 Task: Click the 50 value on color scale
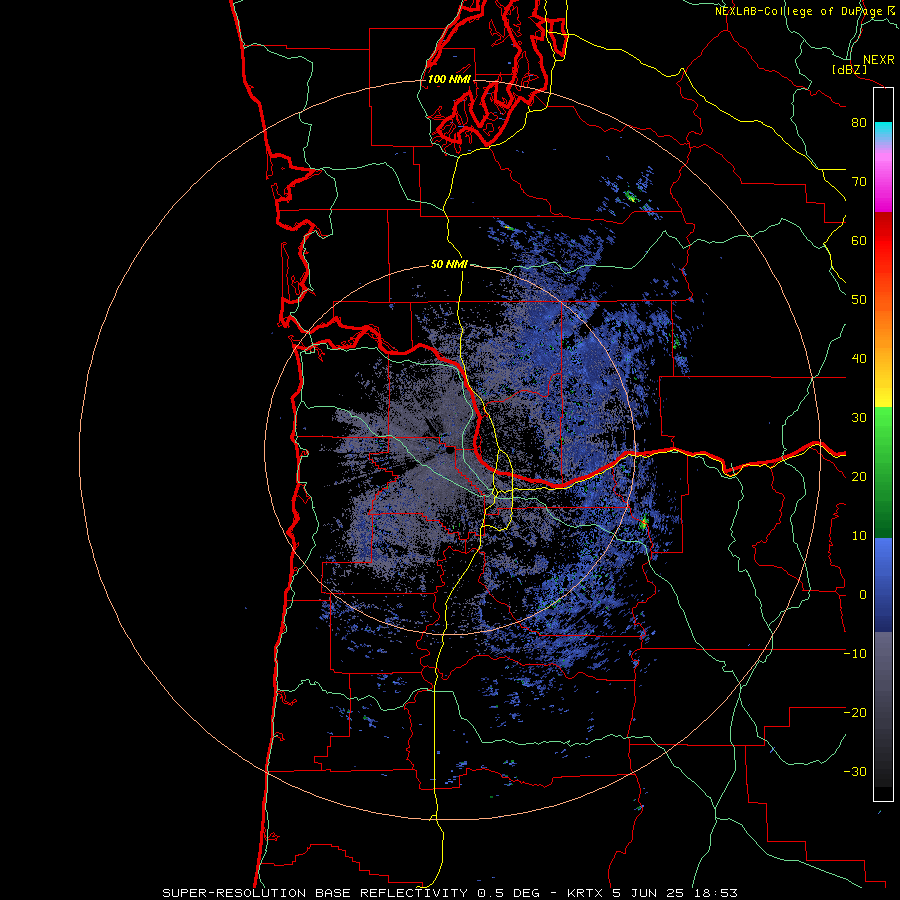(x=859, y=300)
